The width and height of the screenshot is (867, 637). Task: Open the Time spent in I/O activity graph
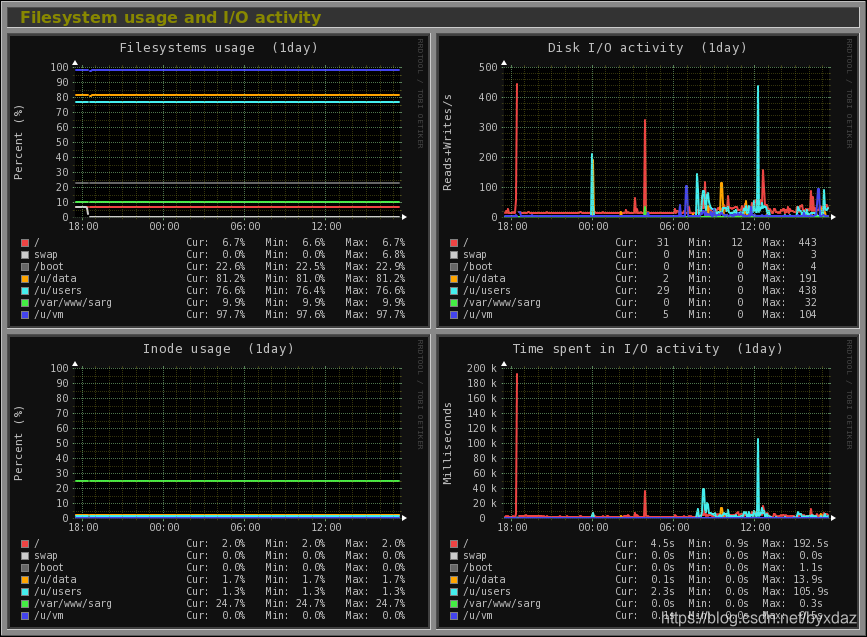(x=648, y=482)
